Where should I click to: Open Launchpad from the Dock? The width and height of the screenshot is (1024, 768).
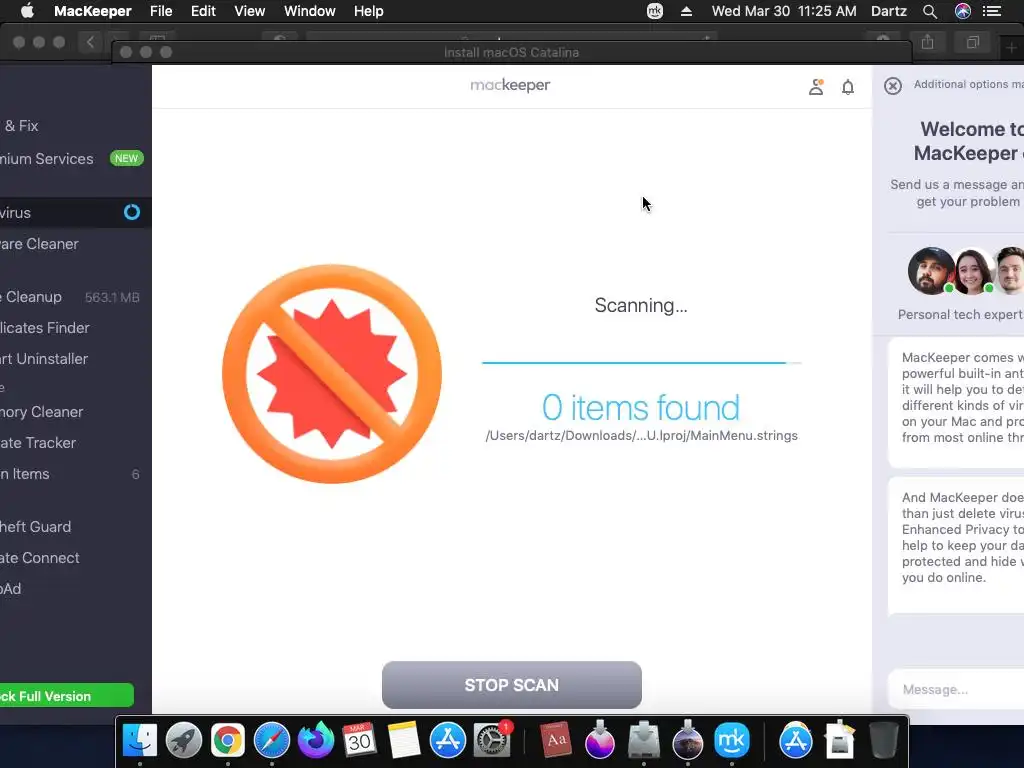[184, 740]
